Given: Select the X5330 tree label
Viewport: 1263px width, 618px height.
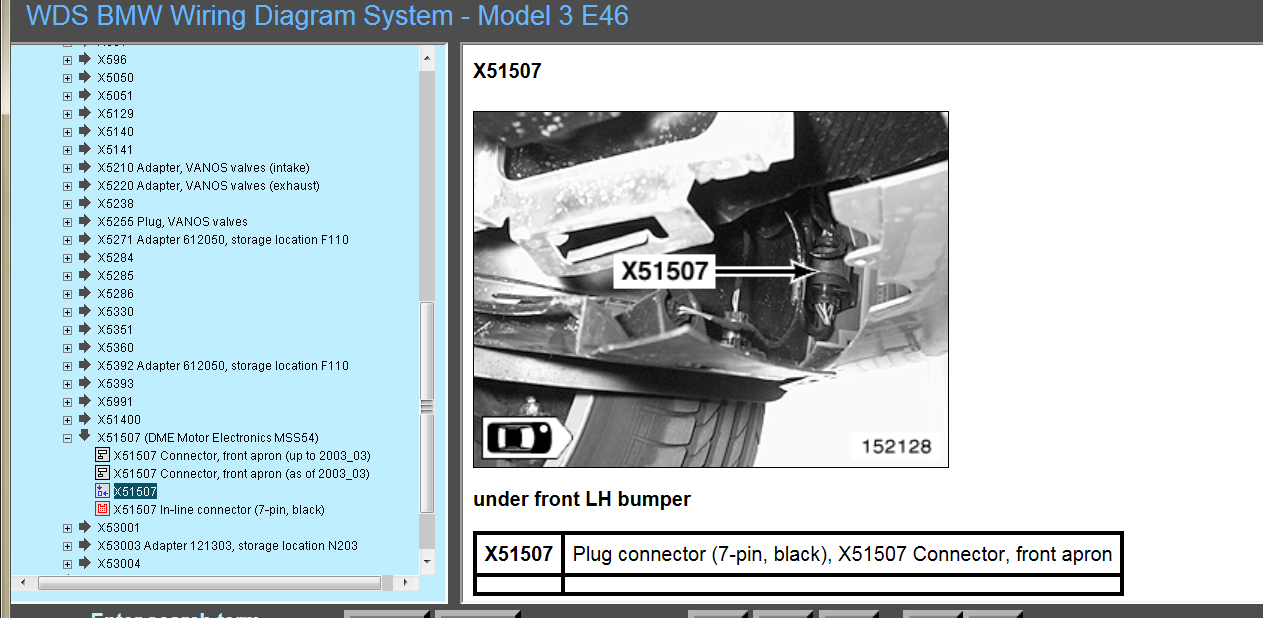Looking at the screenshot, I should [115, 312].
